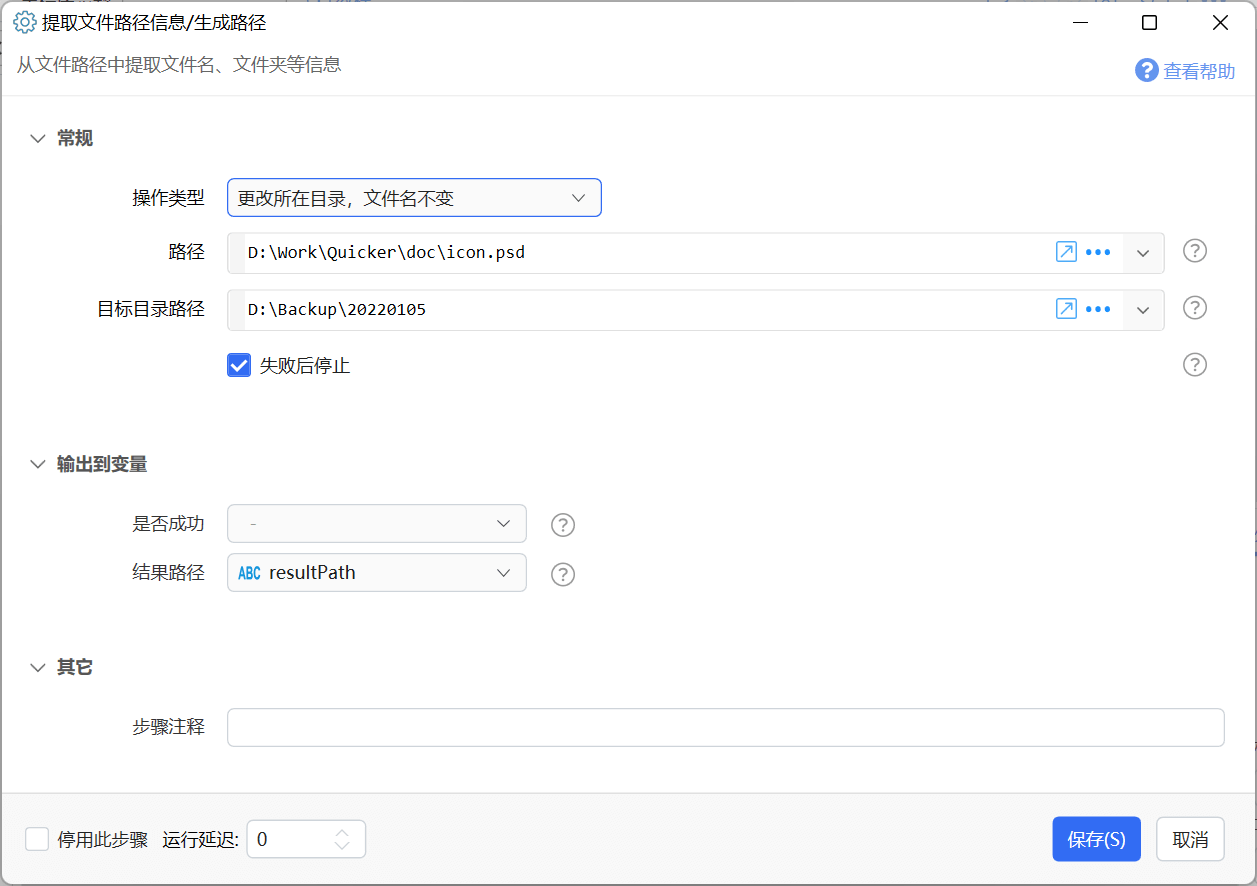The width and height of the screenshot is (1257, 886).
Task: Click the help icon next to 失败后停止
Action: pos(1194,365)
